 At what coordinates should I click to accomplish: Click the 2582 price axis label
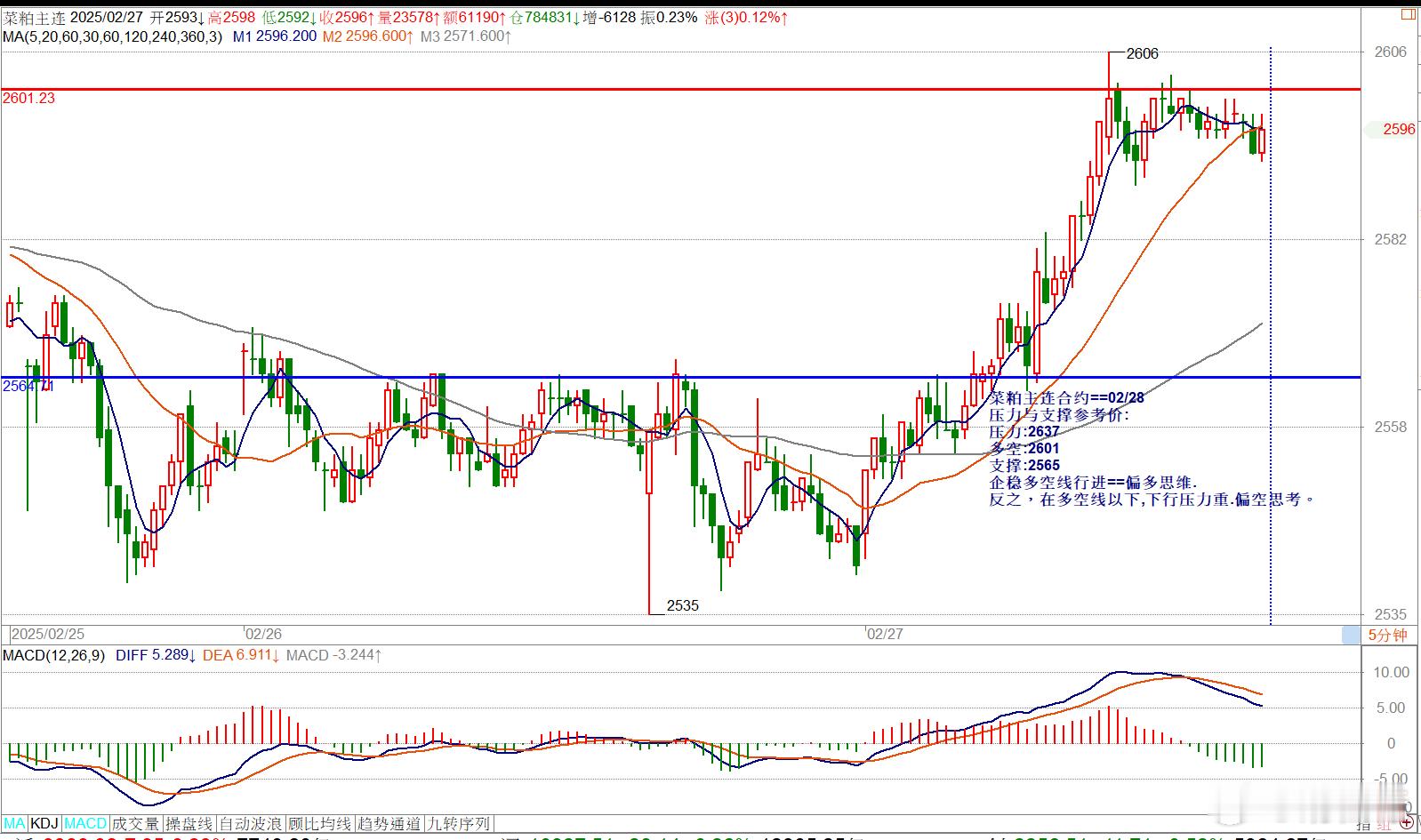click(x=1391, y=239)
